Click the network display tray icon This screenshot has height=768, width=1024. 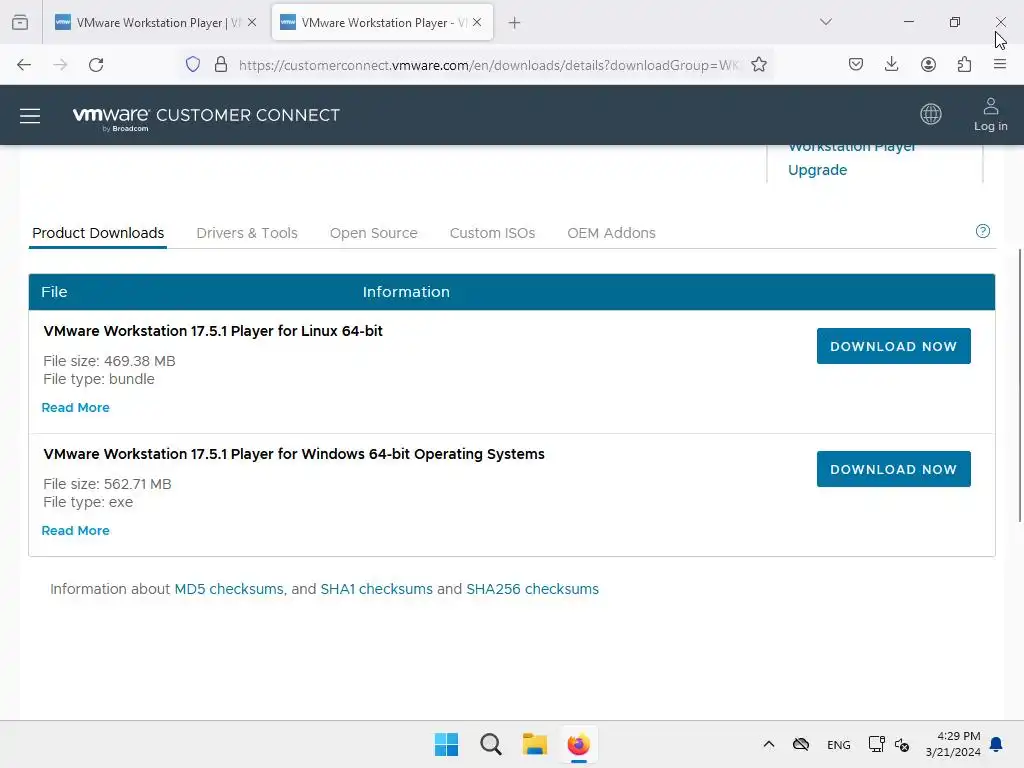[876, 744]
